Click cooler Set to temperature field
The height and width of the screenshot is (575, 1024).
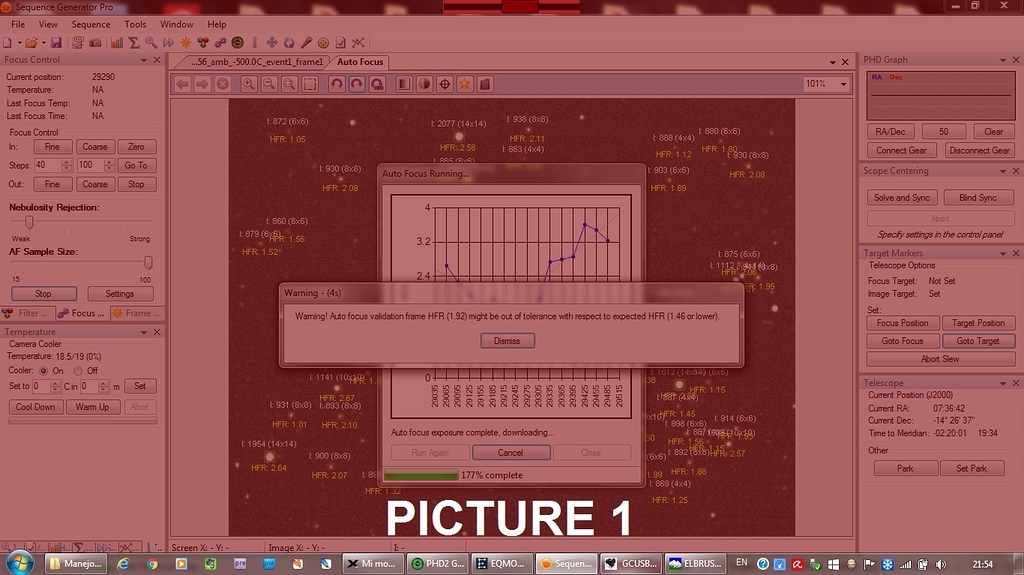tap(41, 386)
